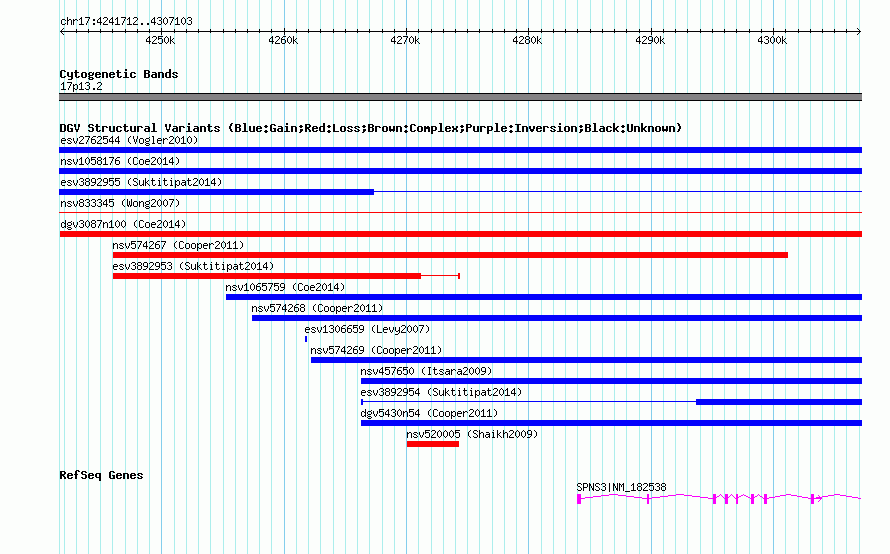Click the blue bar of nsv457650

(x=611, y=381)
